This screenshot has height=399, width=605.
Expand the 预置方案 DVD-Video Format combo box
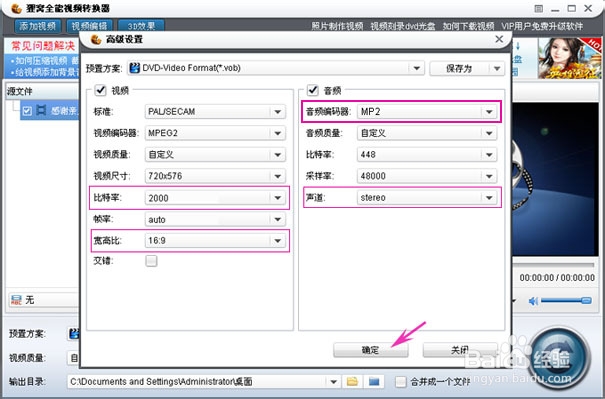coord(417,68)
